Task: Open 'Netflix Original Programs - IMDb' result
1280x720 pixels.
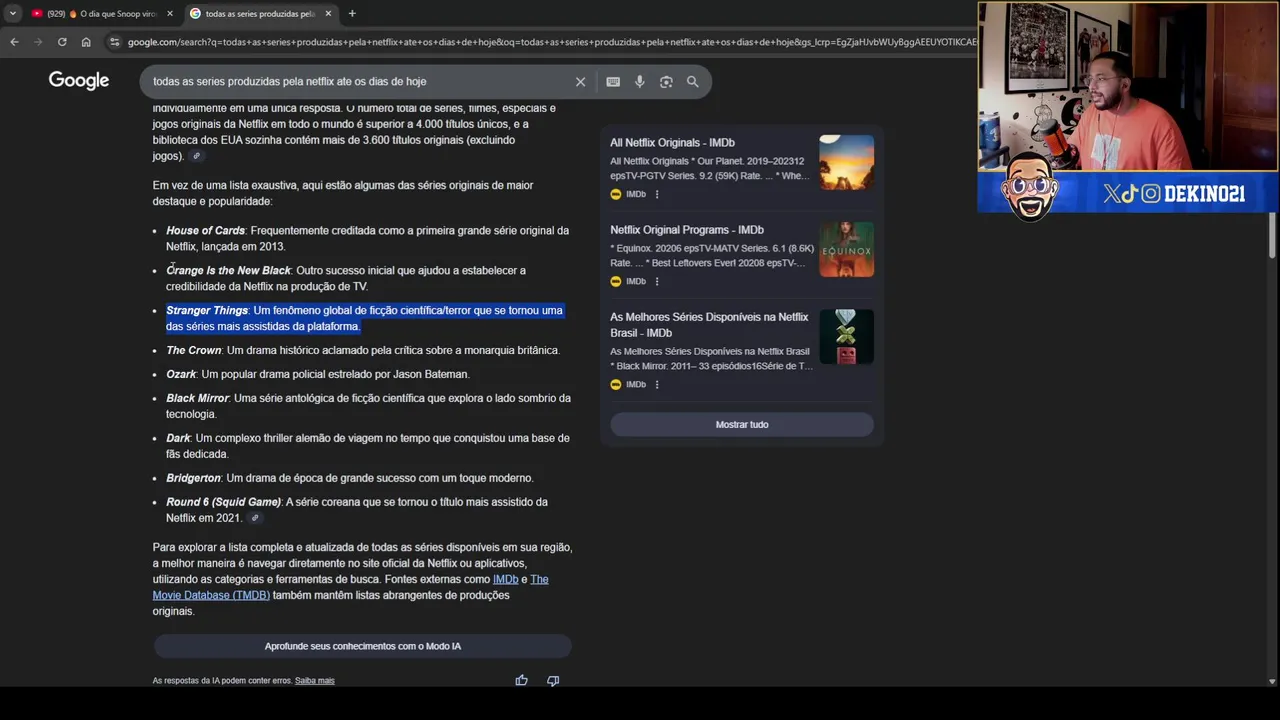Action: [687, 230]
